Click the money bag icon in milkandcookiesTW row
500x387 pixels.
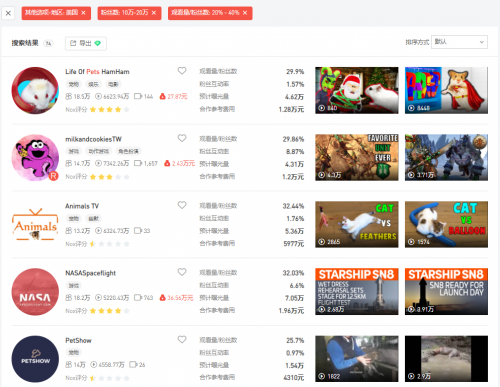coord(167,163)
